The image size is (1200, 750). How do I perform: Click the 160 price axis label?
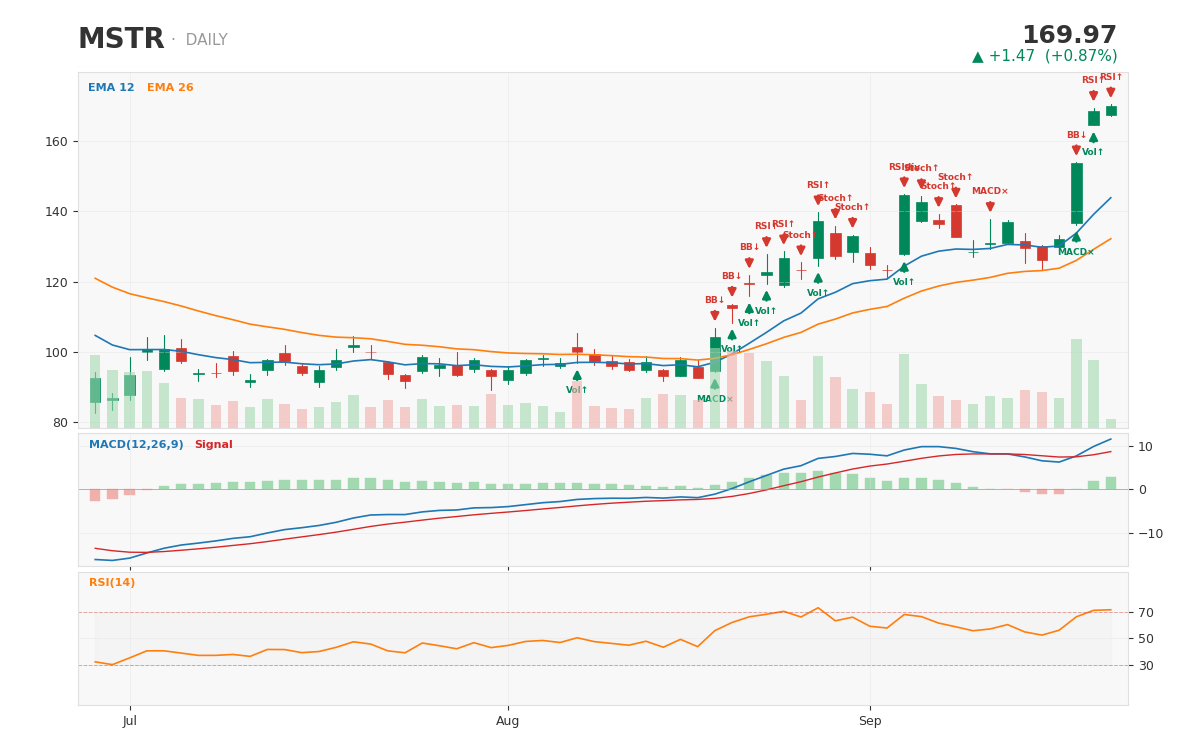(56, 142)
